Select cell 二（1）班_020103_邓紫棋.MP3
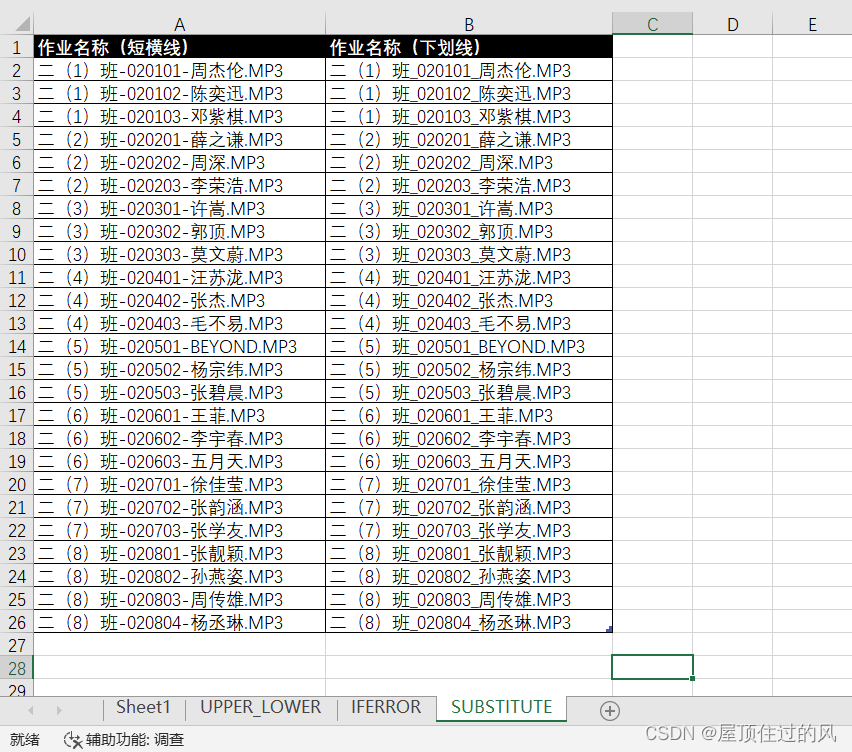852x752 pixels. [x=469, y=116]
